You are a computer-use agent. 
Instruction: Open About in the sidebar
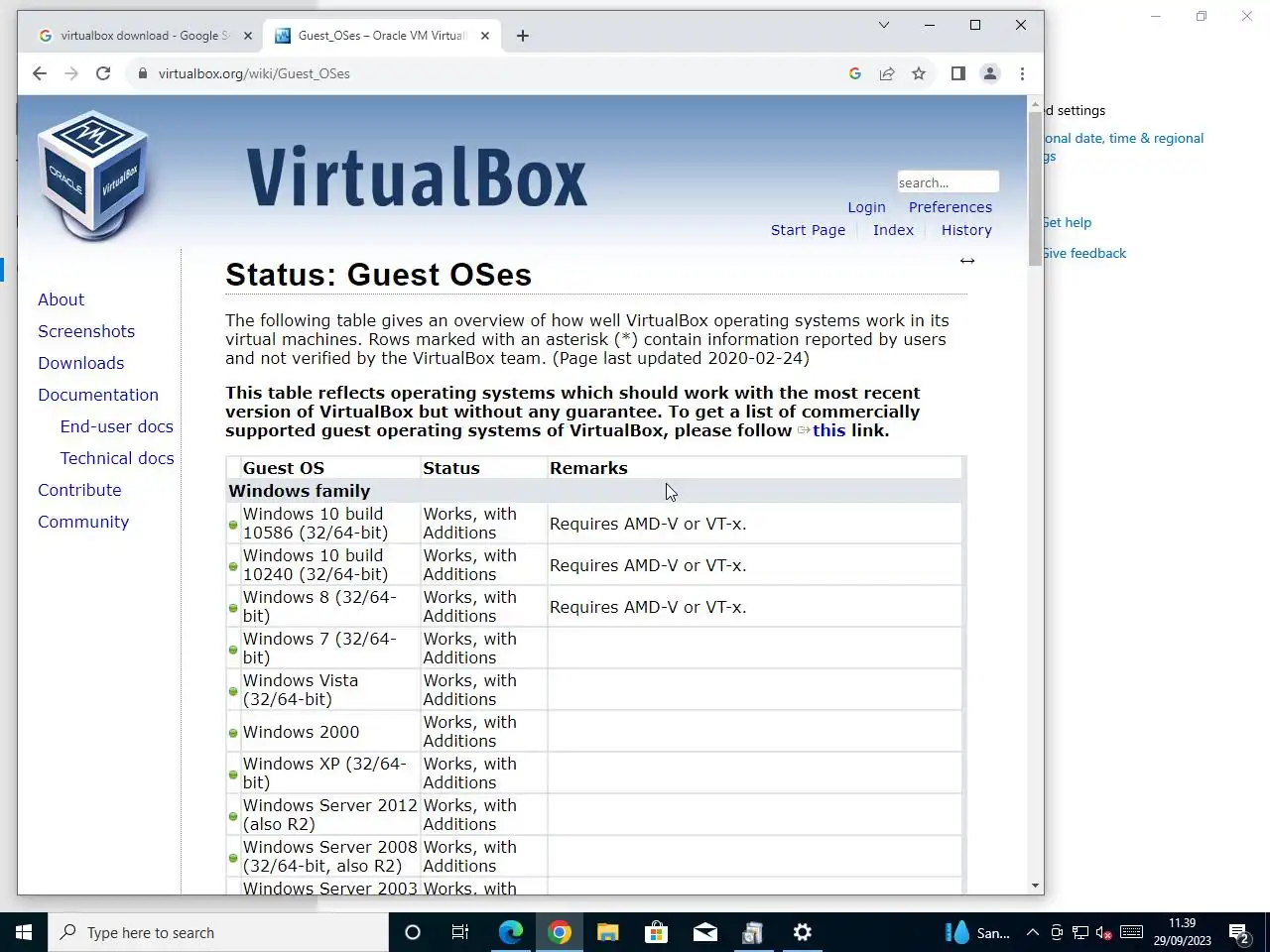tap(62, 299)
